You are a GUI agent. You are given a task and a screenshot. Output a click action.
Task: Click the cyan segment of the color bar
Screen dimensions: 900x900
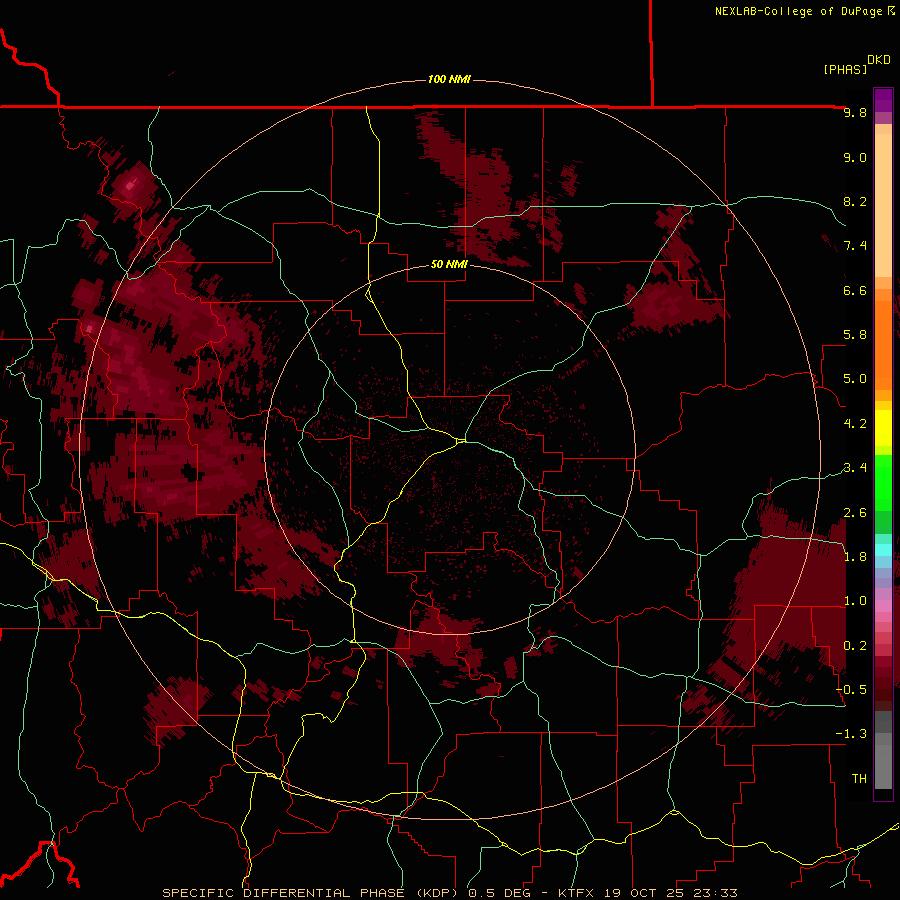883,550
